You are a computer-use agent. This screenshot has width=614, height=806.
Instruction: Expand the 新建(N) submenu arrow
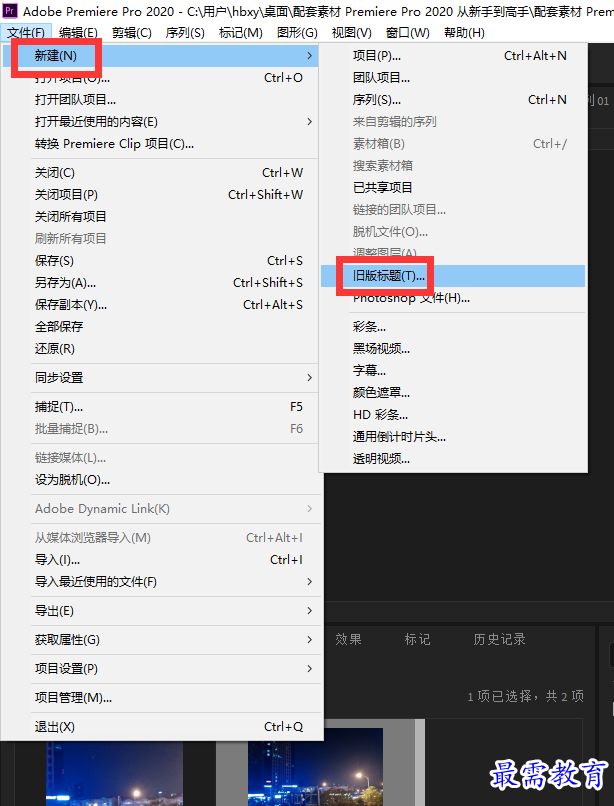tap(309, 56)
